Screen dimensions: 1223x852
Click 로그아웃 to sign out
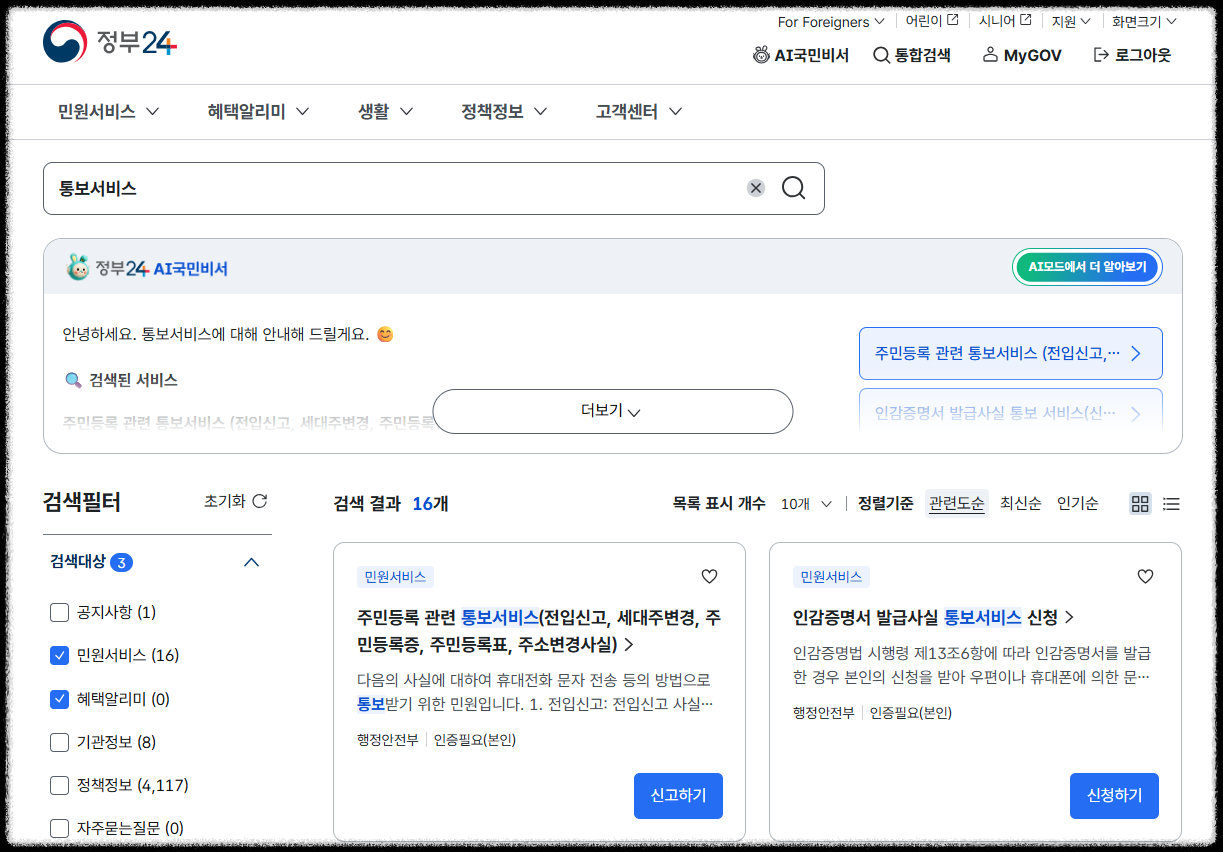pos(1132,55)
